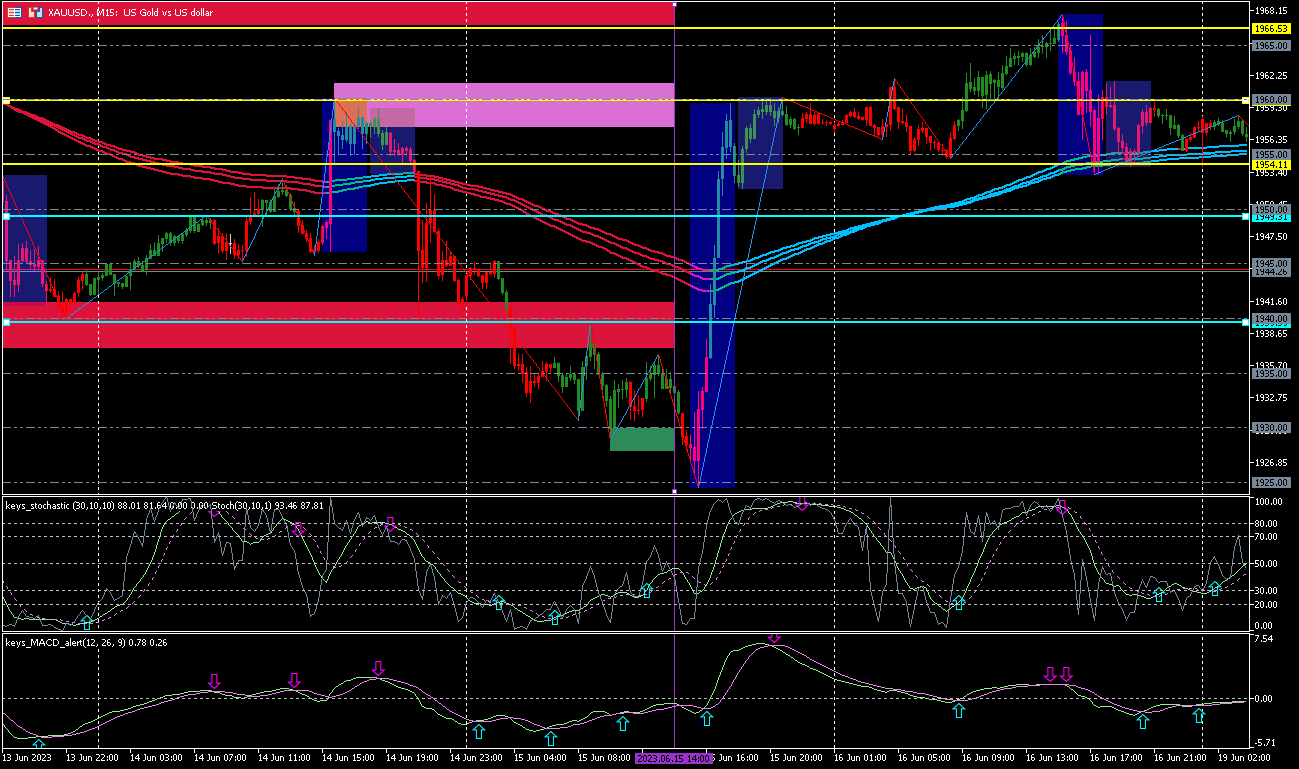
Task: Click the highlighted 2023.06.15 14:00 time label
Action: [674, 759]
